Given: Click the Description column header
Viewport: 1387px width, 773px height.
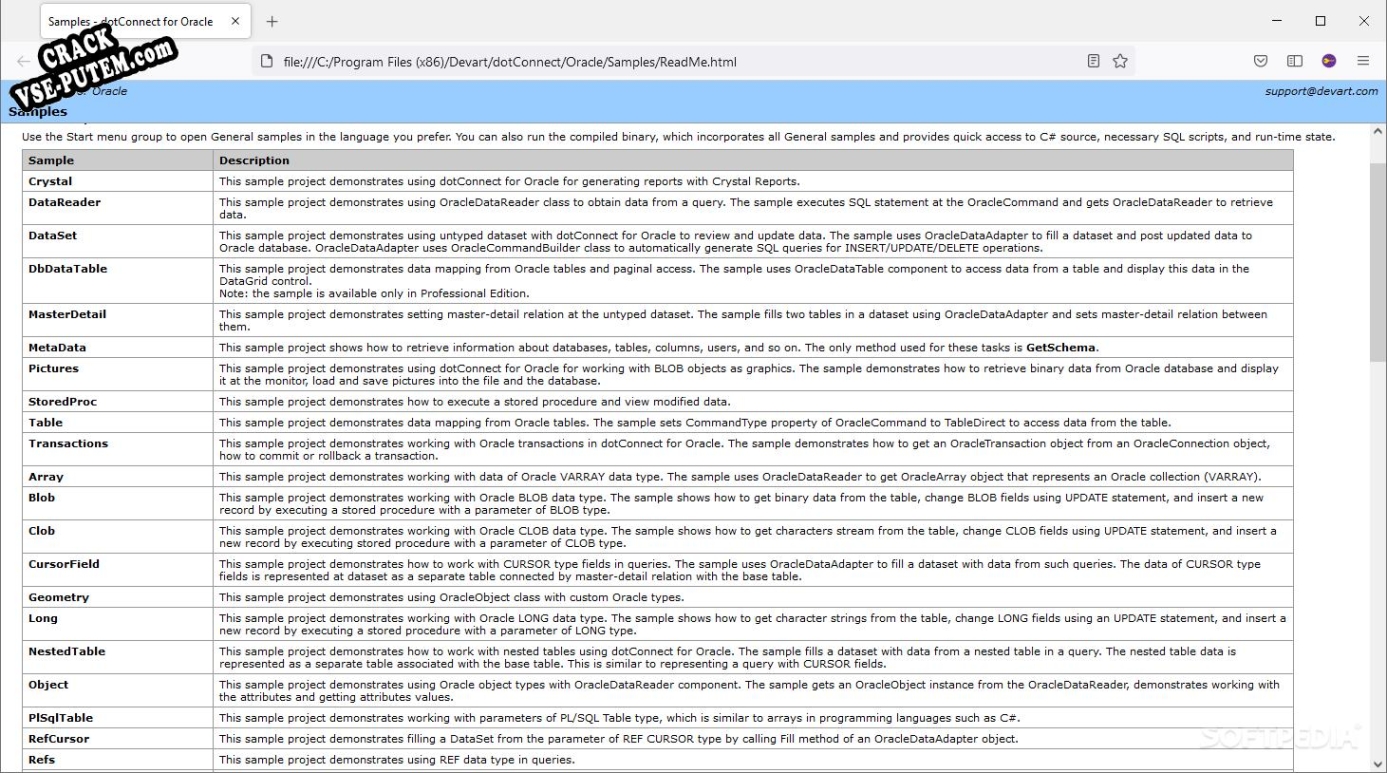Looking at the screenshot, I should [753, 160].
